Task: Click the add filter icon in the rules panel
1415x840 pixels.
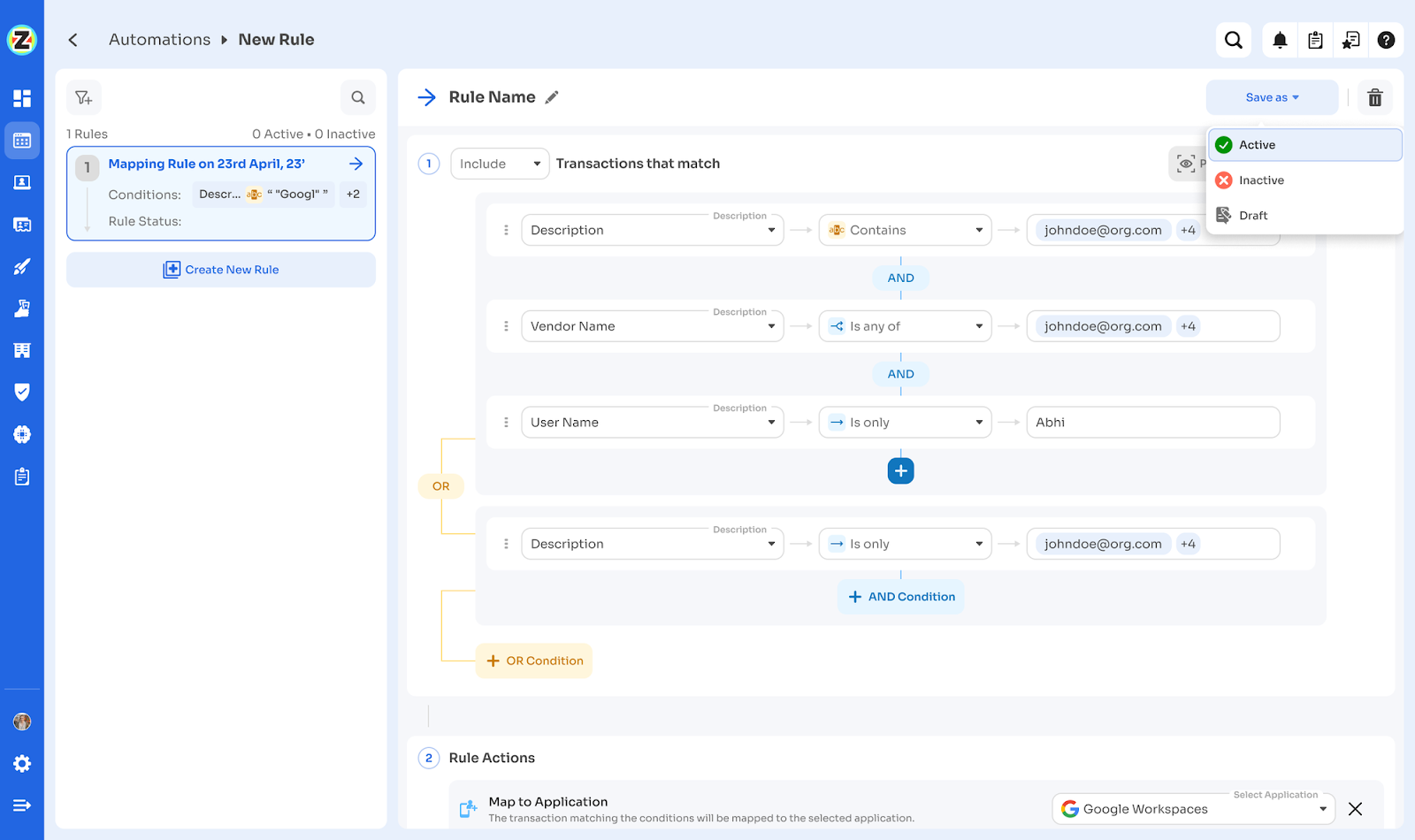Action: [x=84, y=97]
